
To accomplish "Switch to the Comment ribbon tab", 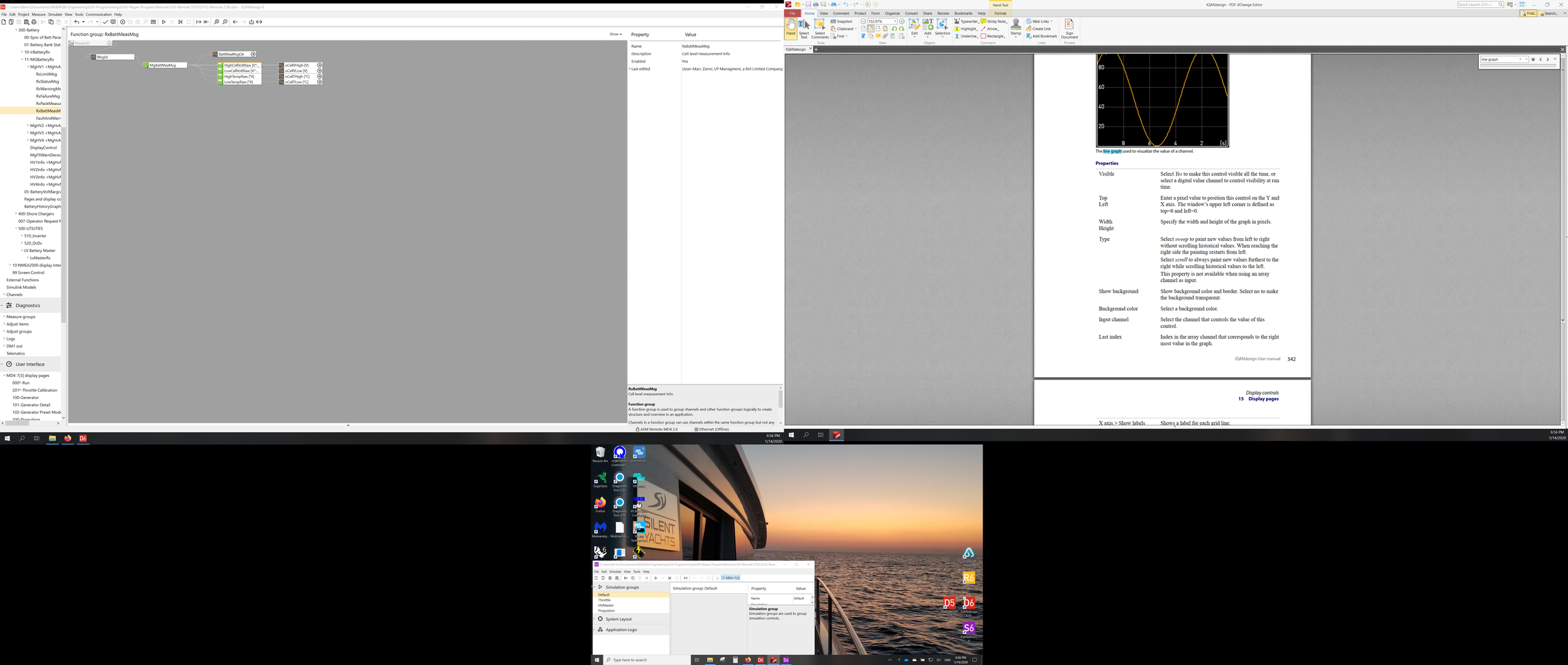I will [841, 13].
